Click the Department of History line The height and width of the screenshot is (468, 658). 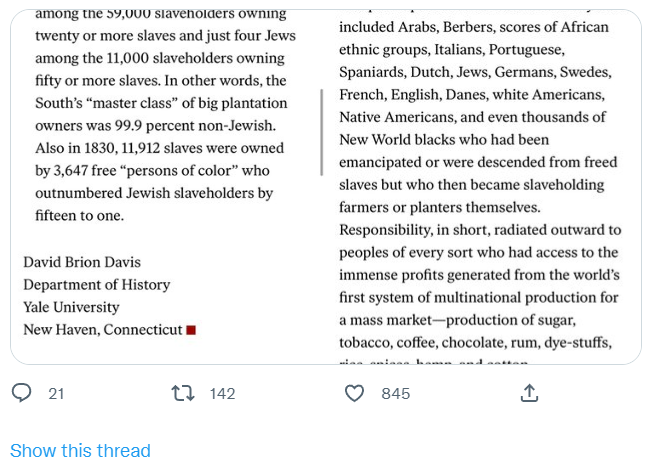point(97,285)
